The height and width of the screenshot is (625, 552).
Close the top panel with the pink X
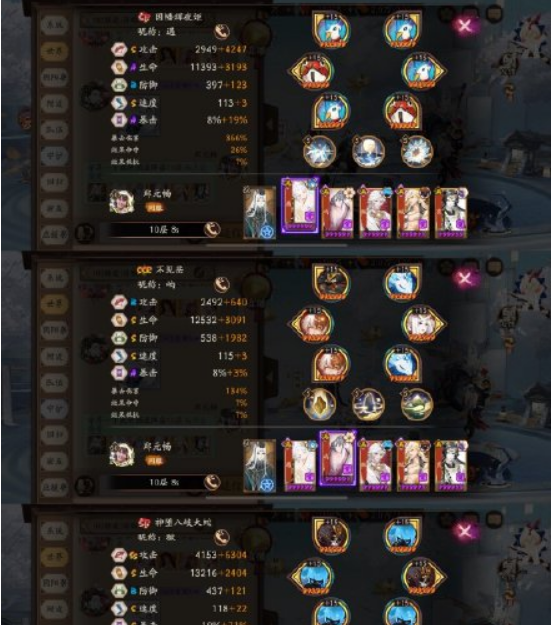[465, 26]
